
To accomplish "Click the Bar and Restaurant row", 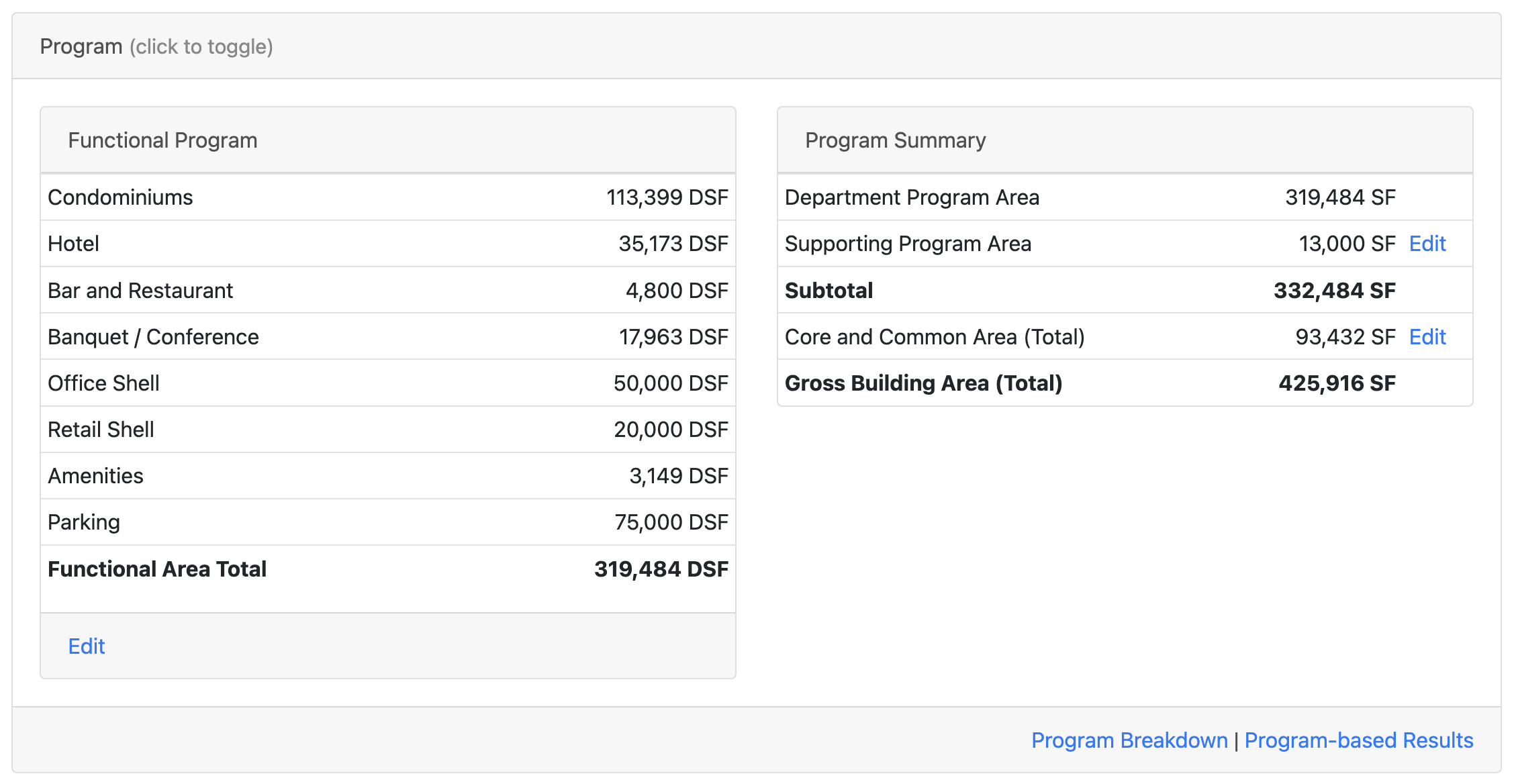I will pos(387,291).
